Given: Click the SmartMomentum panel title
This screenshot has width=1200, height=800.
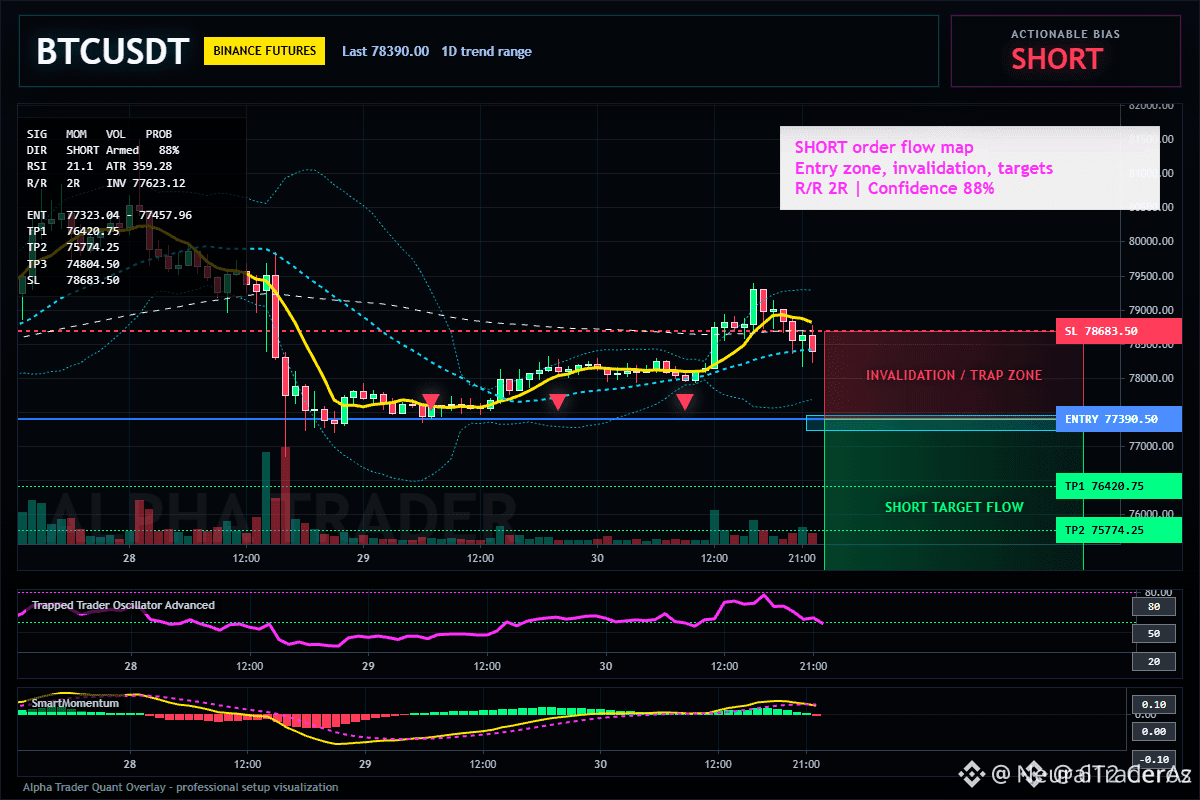Looking at the screenshot, I should point(75,703).
